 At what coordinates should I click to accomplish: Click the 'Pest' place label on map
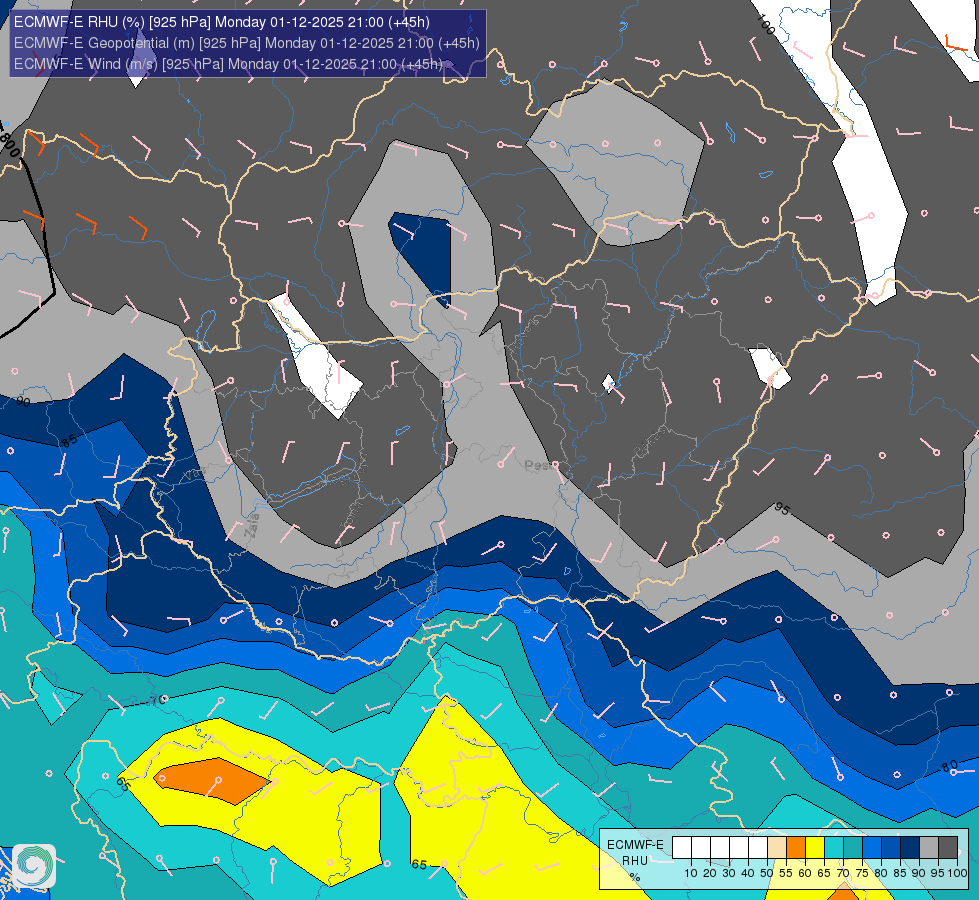(538, 465)
